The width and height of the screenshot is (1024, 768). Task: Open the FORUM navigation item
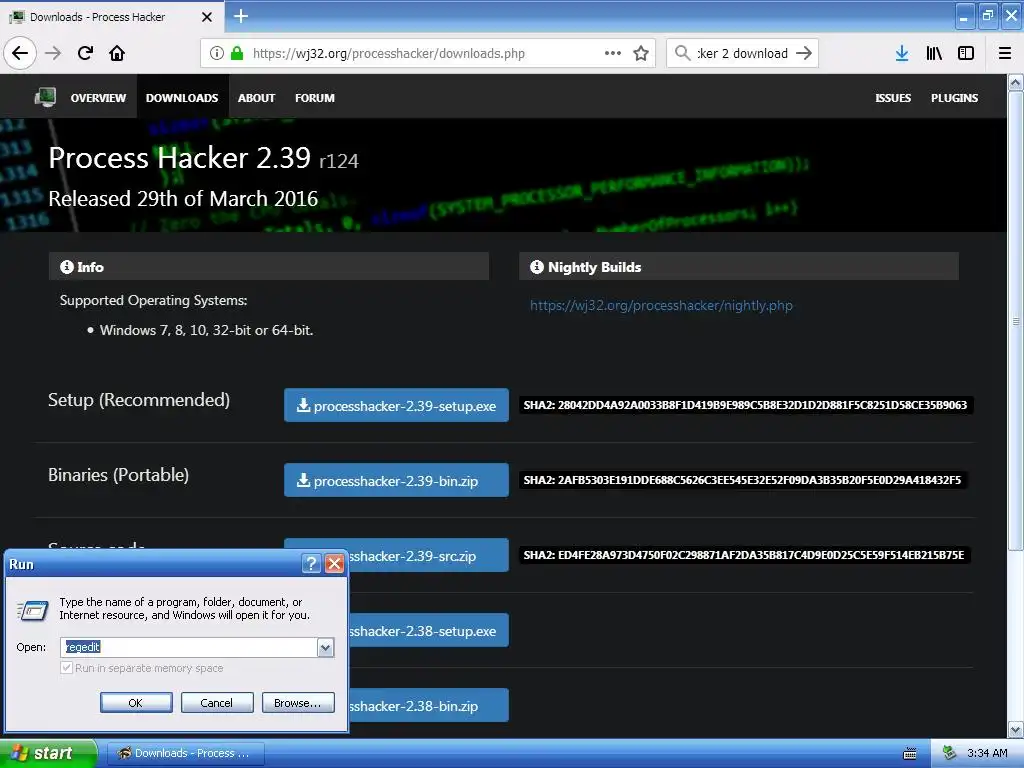[315, 98]
